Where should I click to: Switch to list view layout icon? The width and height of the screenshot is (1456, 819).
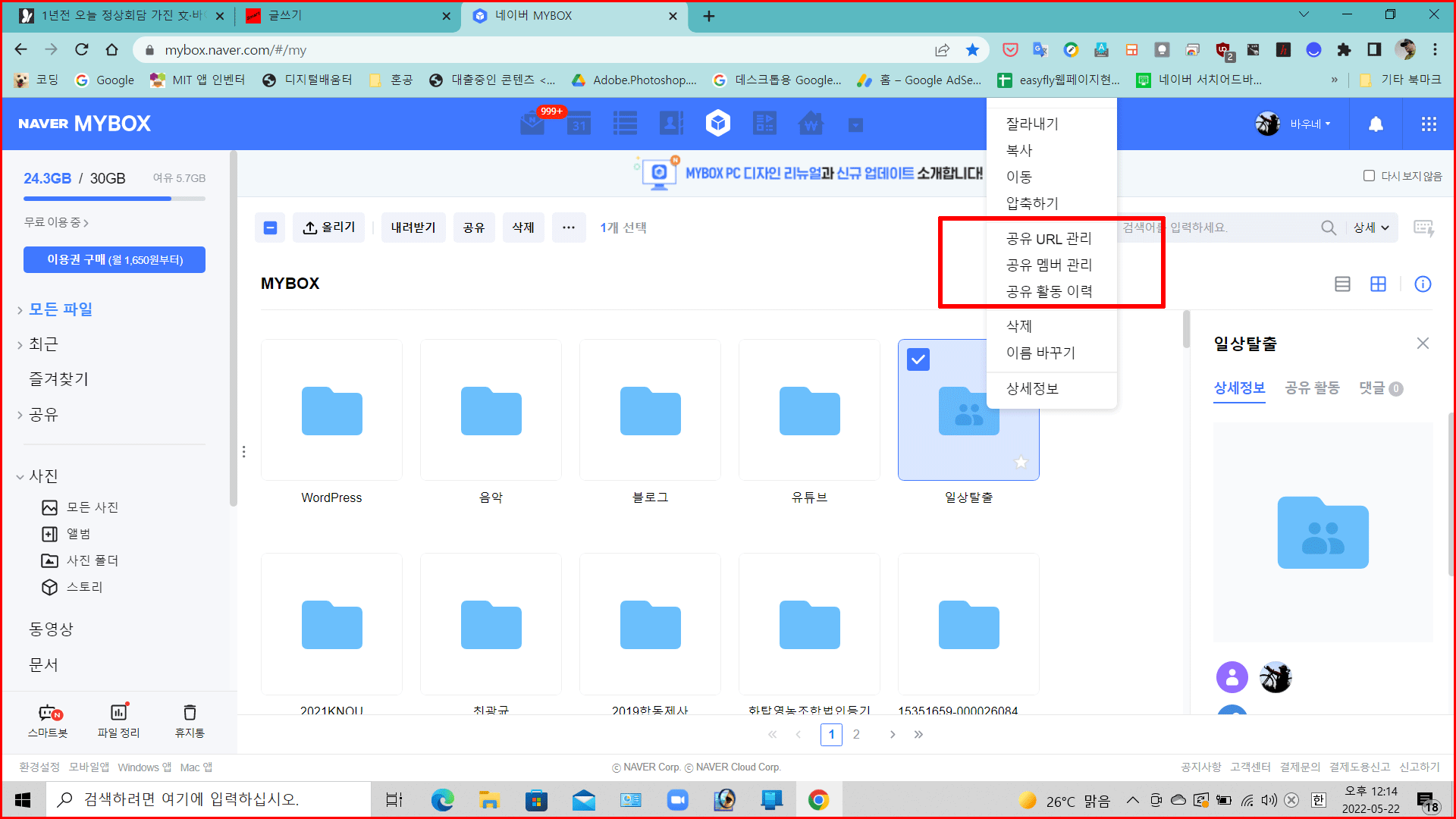click(1342, 284)
